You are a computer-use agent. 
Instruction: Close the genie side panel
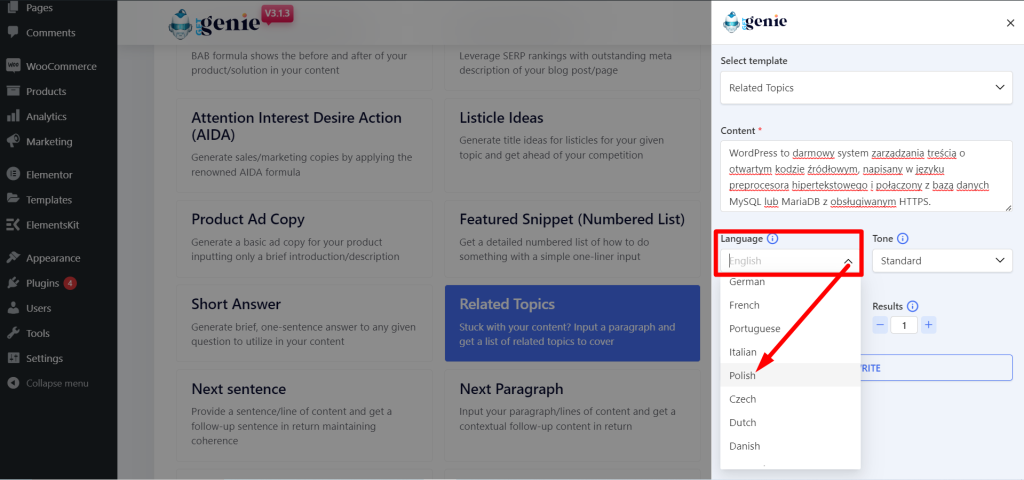tap(1010, 23)
